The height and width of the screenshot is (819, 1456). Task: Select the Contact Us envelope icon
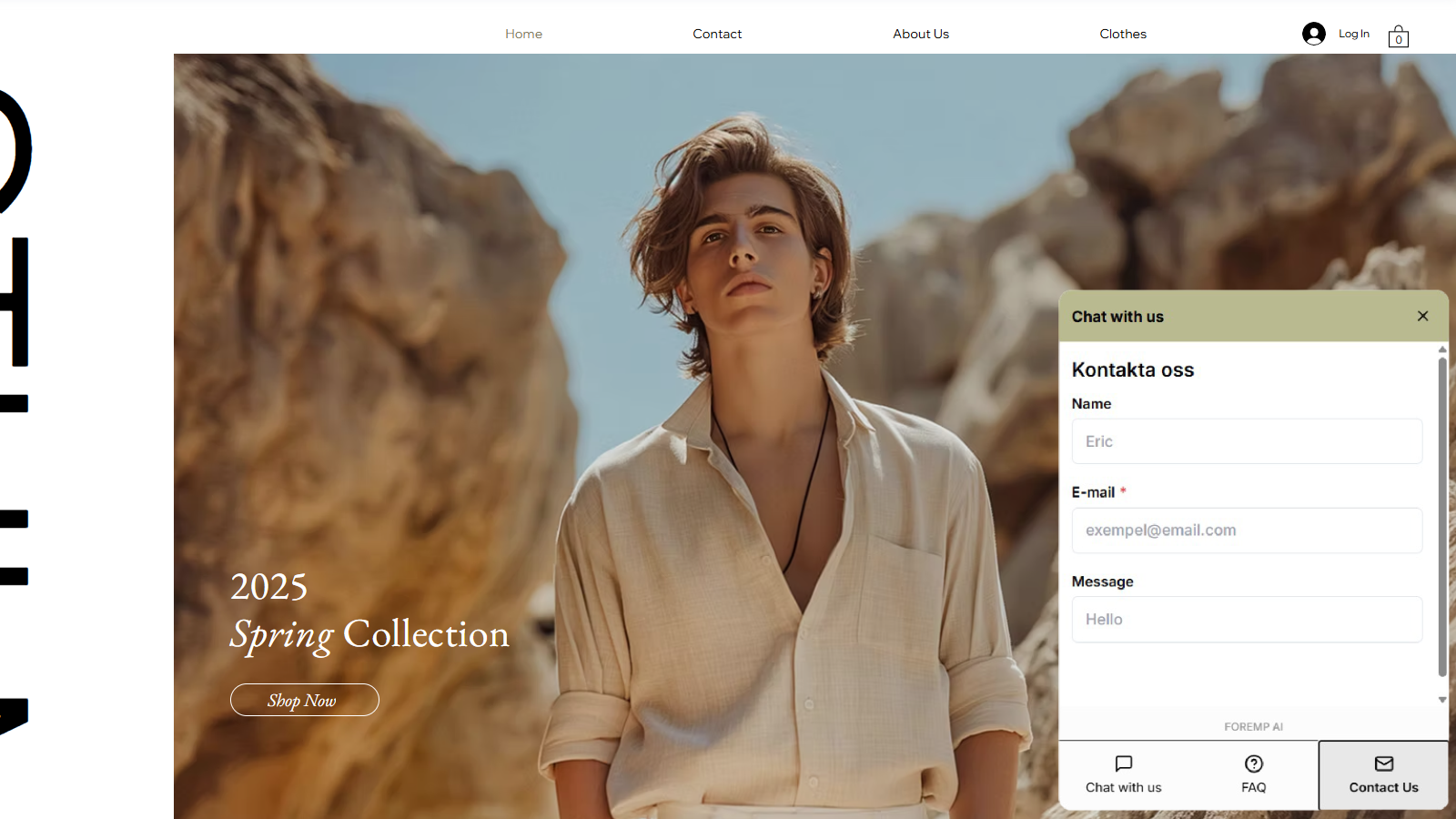click(1382, 763)
